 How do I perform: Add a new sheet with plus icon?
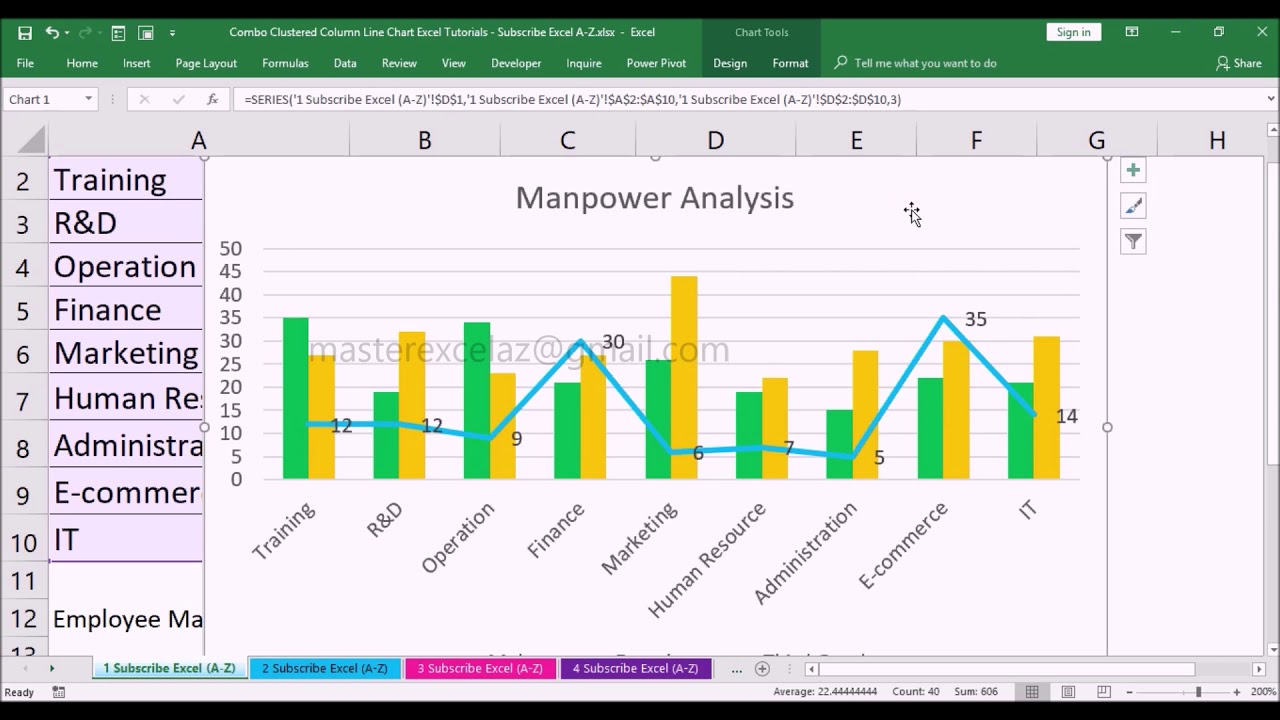762,668
